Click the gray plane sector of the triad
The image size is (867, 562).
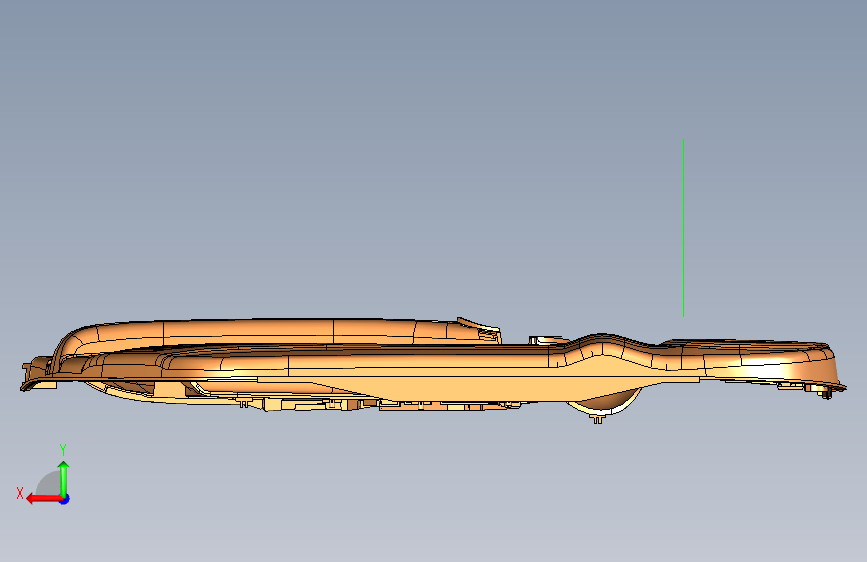tap(51, 485)
